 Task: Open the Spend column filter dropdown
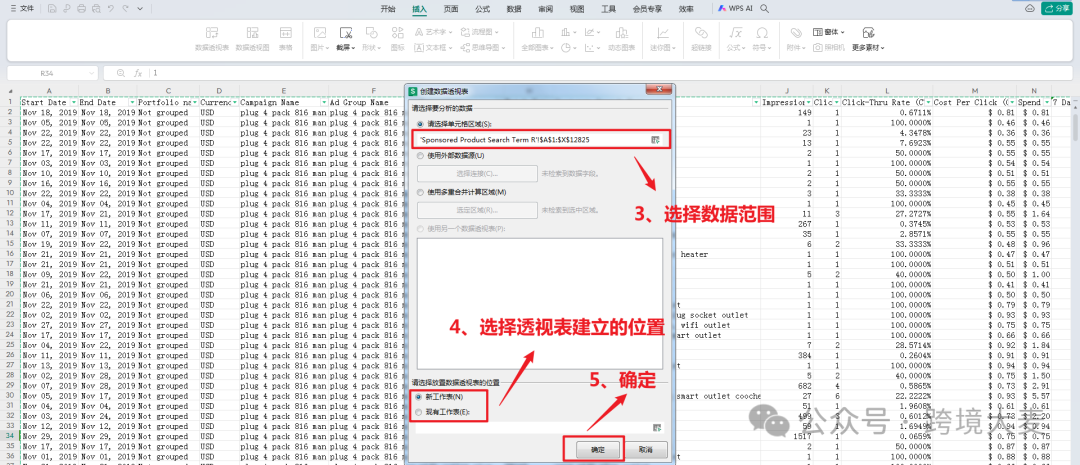(1046, 102)
